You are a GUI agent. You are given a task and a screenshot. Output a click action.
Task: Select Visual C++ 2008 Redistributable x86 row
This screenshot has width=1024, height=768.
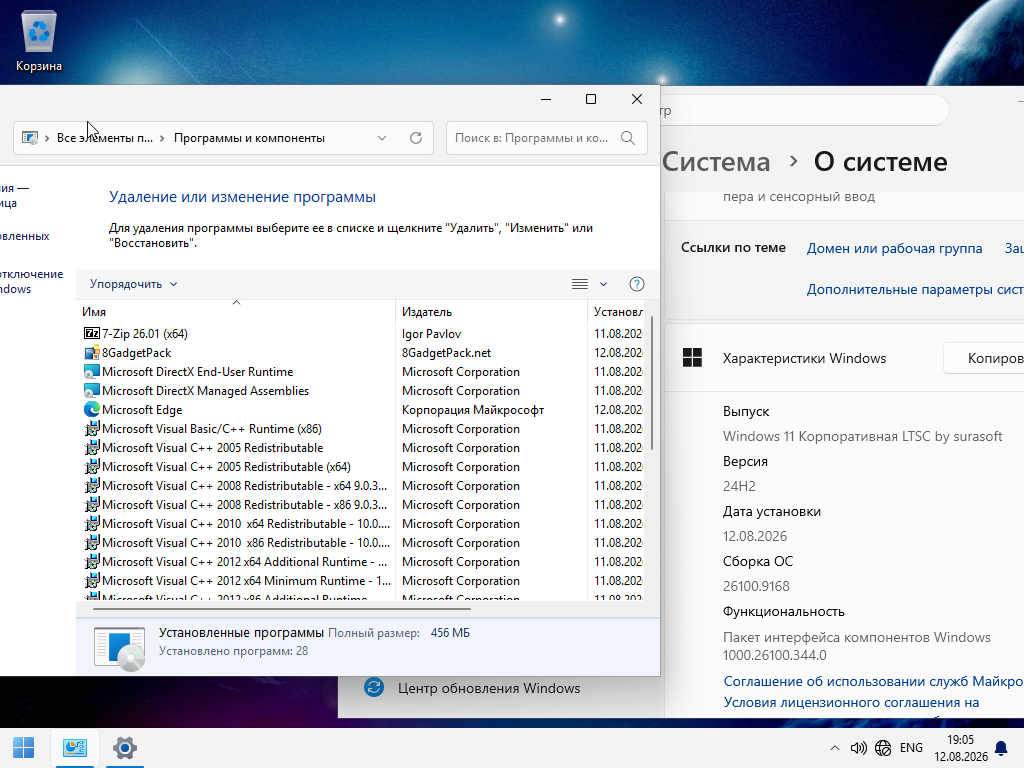[362, 504]
